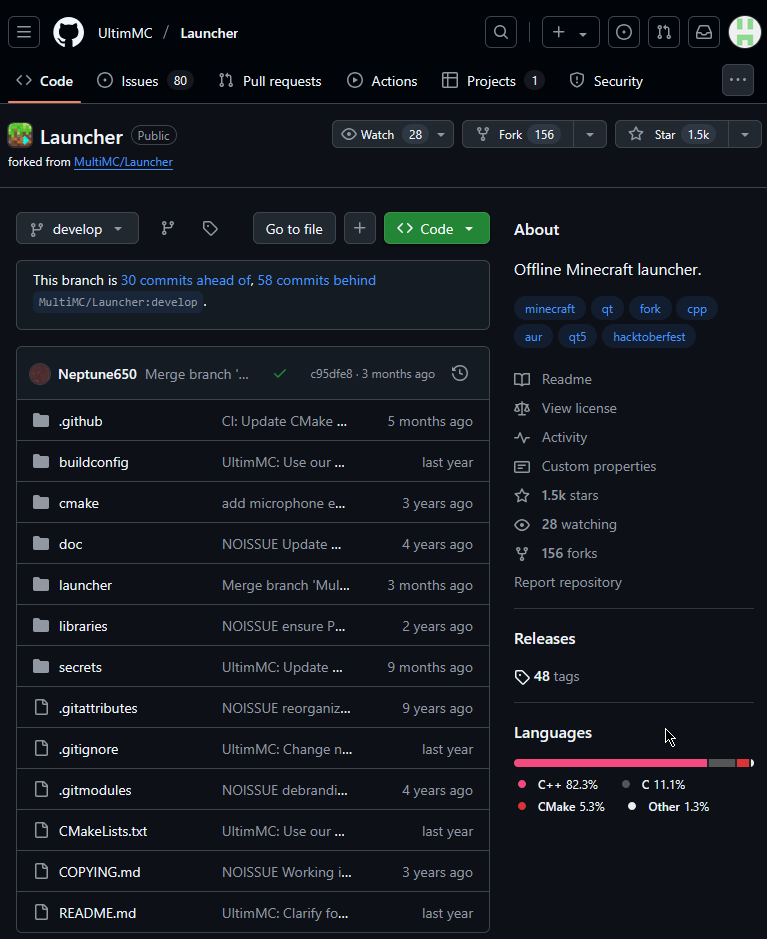Open the Security tab
The width and height of the screenshot is (767, 939).
606,81
